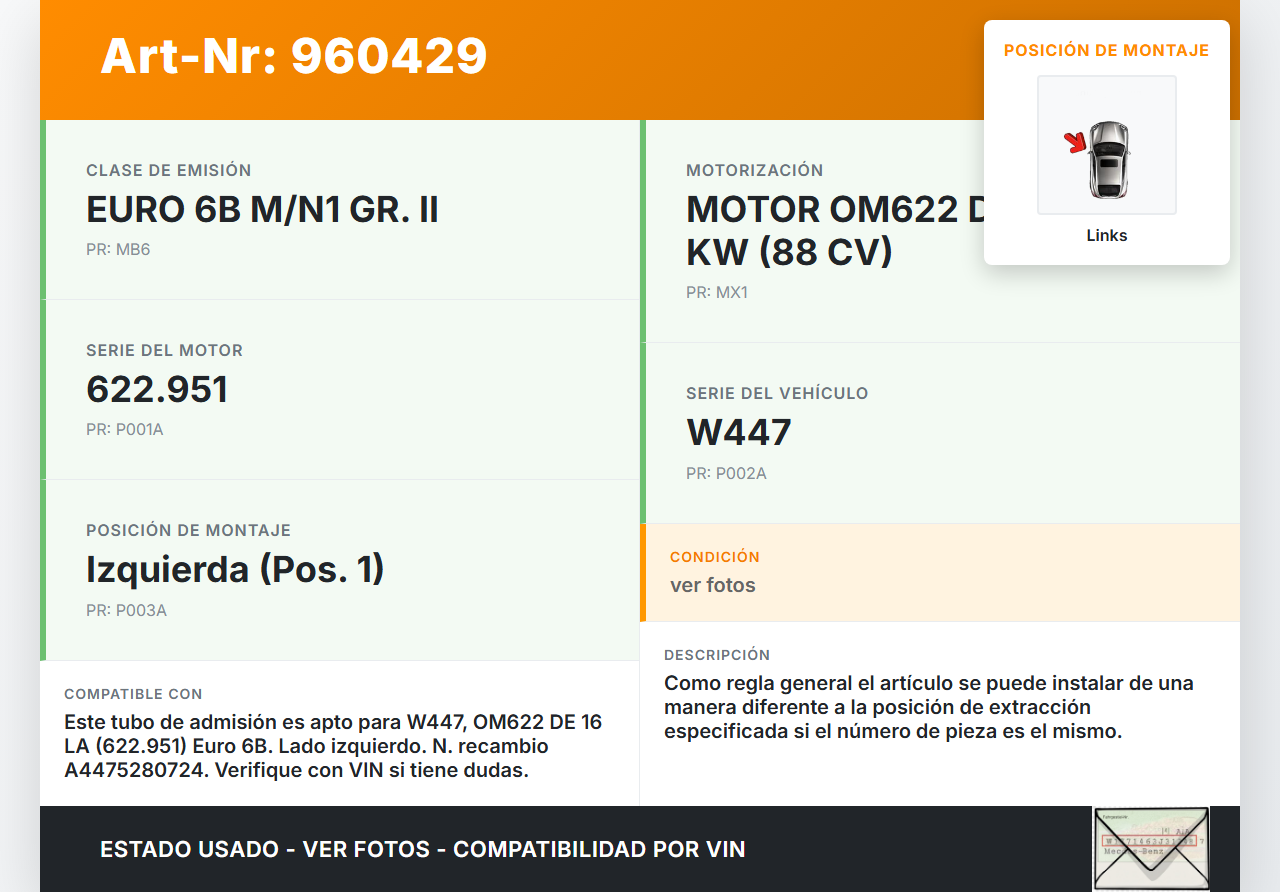The image size is (1280, 892).
Task: Click the description text about extraction position
Action: point(929,707)
